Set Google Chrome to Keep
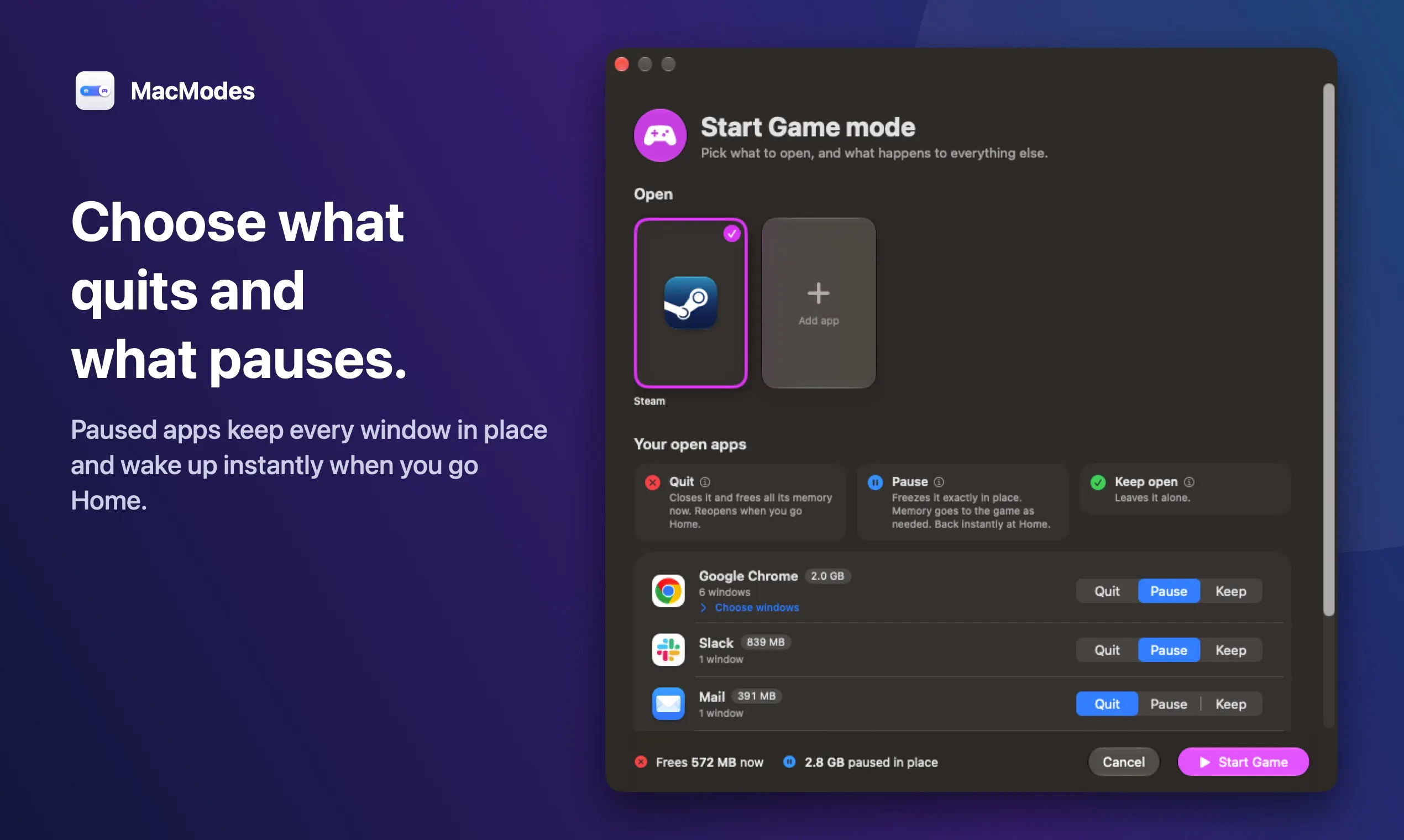 (x=1231, y=591)
